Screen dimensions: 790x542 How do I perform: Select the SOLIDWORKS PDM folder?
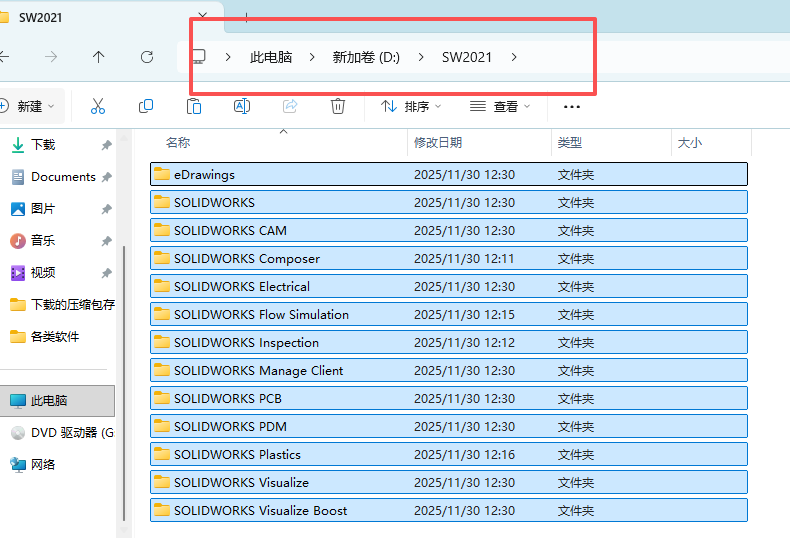(x=449, y=426)
